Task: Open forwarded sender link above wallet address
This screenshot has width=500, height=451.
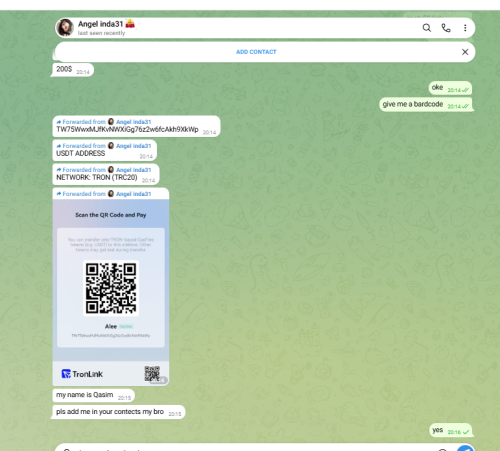Action: pos(134,122)
